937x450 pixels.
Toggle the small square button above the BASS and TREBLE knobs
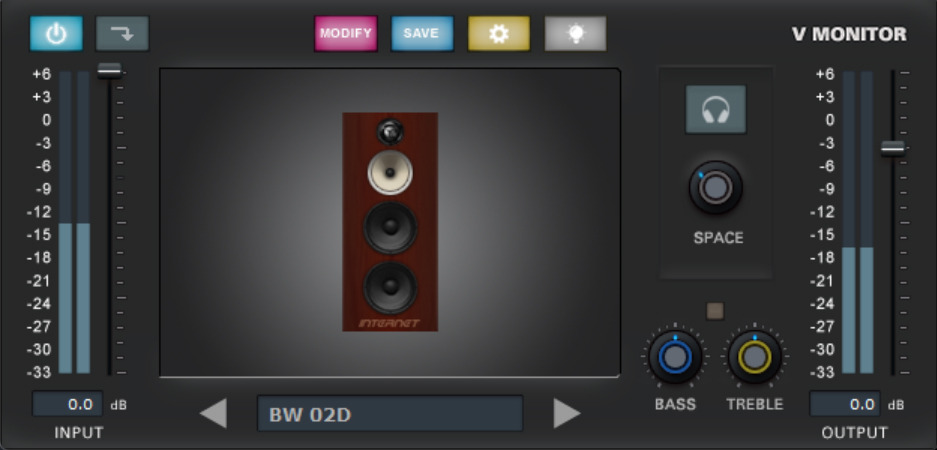coord(715,311)
